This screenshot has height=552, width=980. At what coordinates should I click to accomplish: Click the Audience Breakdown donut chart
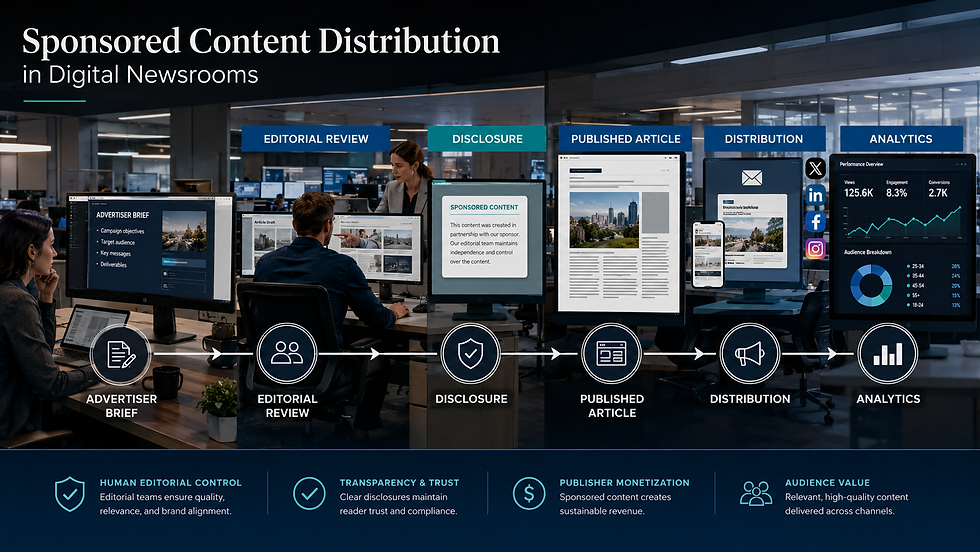click(x=871, y=286)
